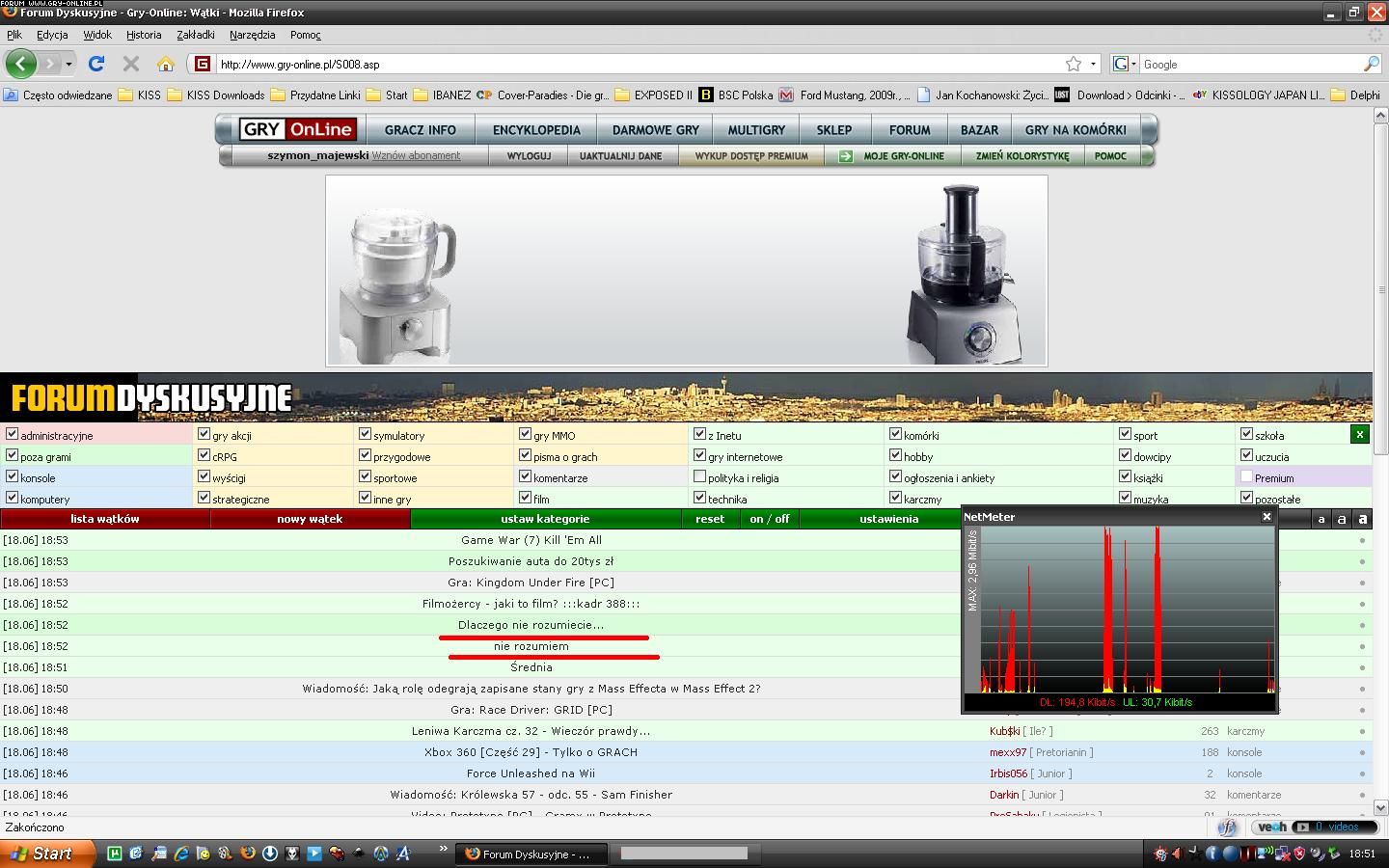Open the Plik menu
This screenshot has height=868, width=1389.
pos(14,35)
